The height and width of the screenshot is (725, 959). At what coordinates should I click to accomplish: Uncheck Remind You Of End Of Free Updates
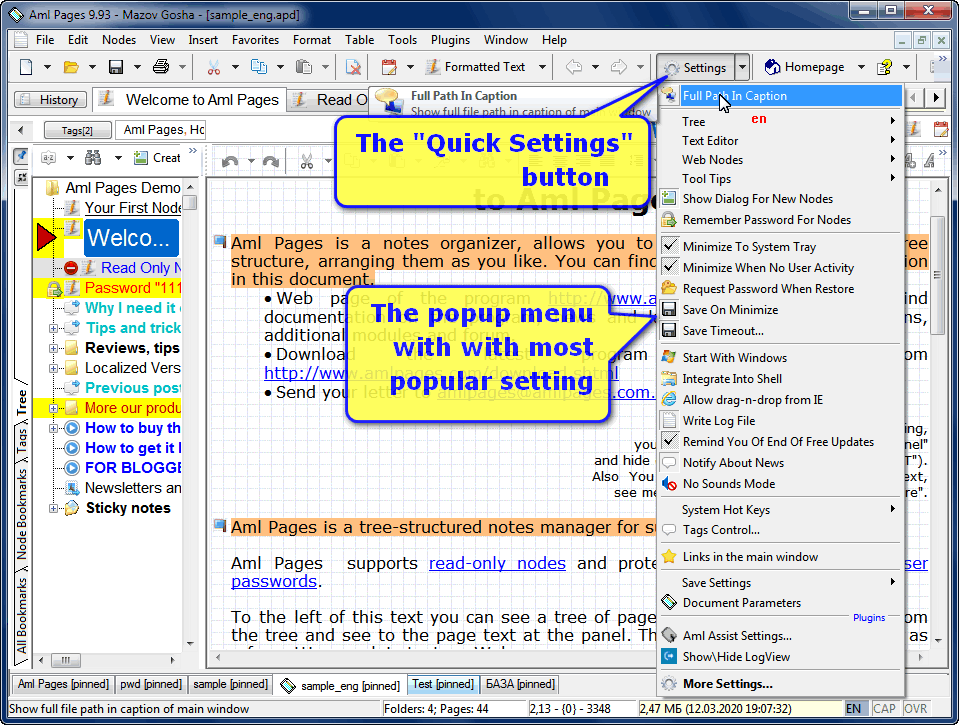778,442
